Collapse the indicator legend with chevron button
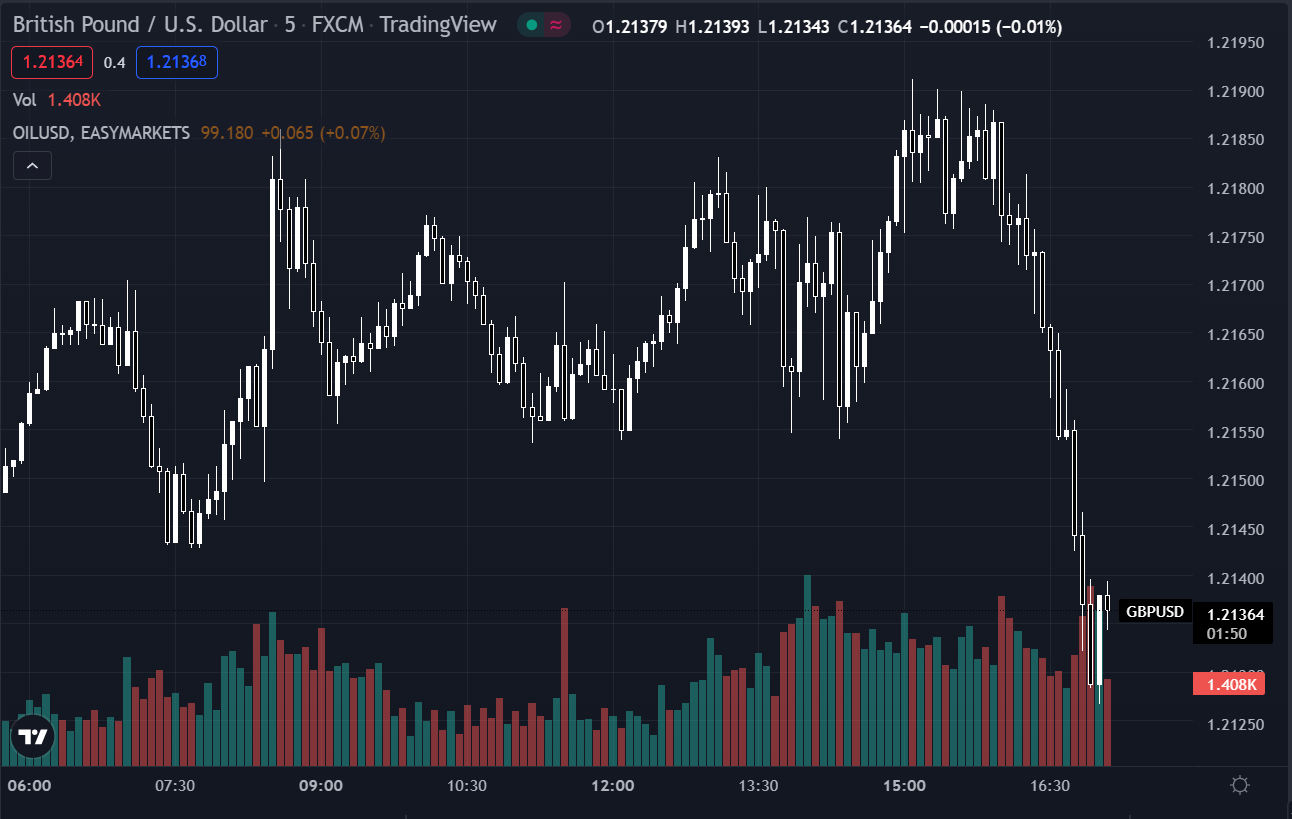 pyautogui.click(x=32, y=166)
